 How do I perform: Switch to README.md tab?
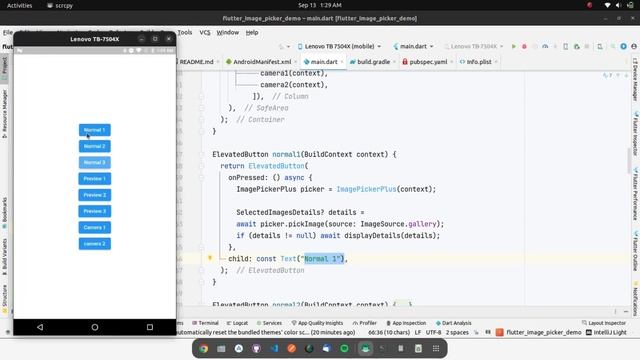(x=198, y=62)
